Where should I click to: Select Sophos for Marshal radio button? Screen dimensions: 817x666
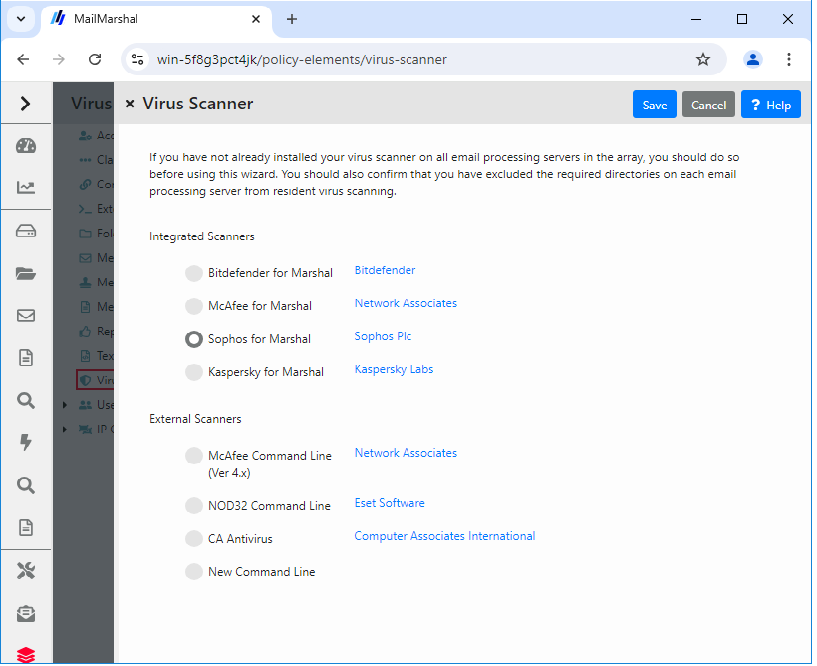(194, 339)
